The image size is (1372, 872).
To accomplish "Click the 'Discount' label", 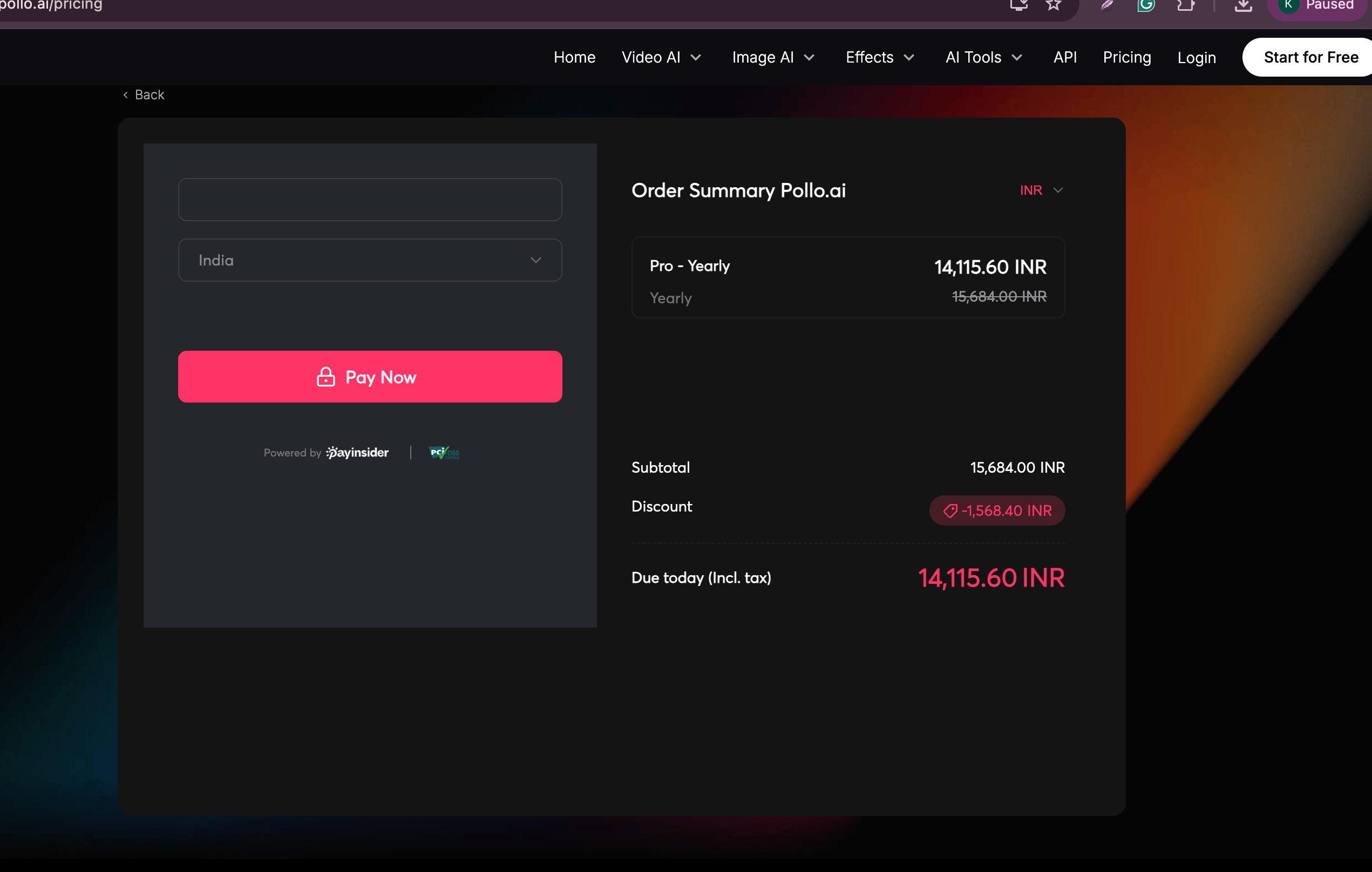I will (x=662, y=506).
